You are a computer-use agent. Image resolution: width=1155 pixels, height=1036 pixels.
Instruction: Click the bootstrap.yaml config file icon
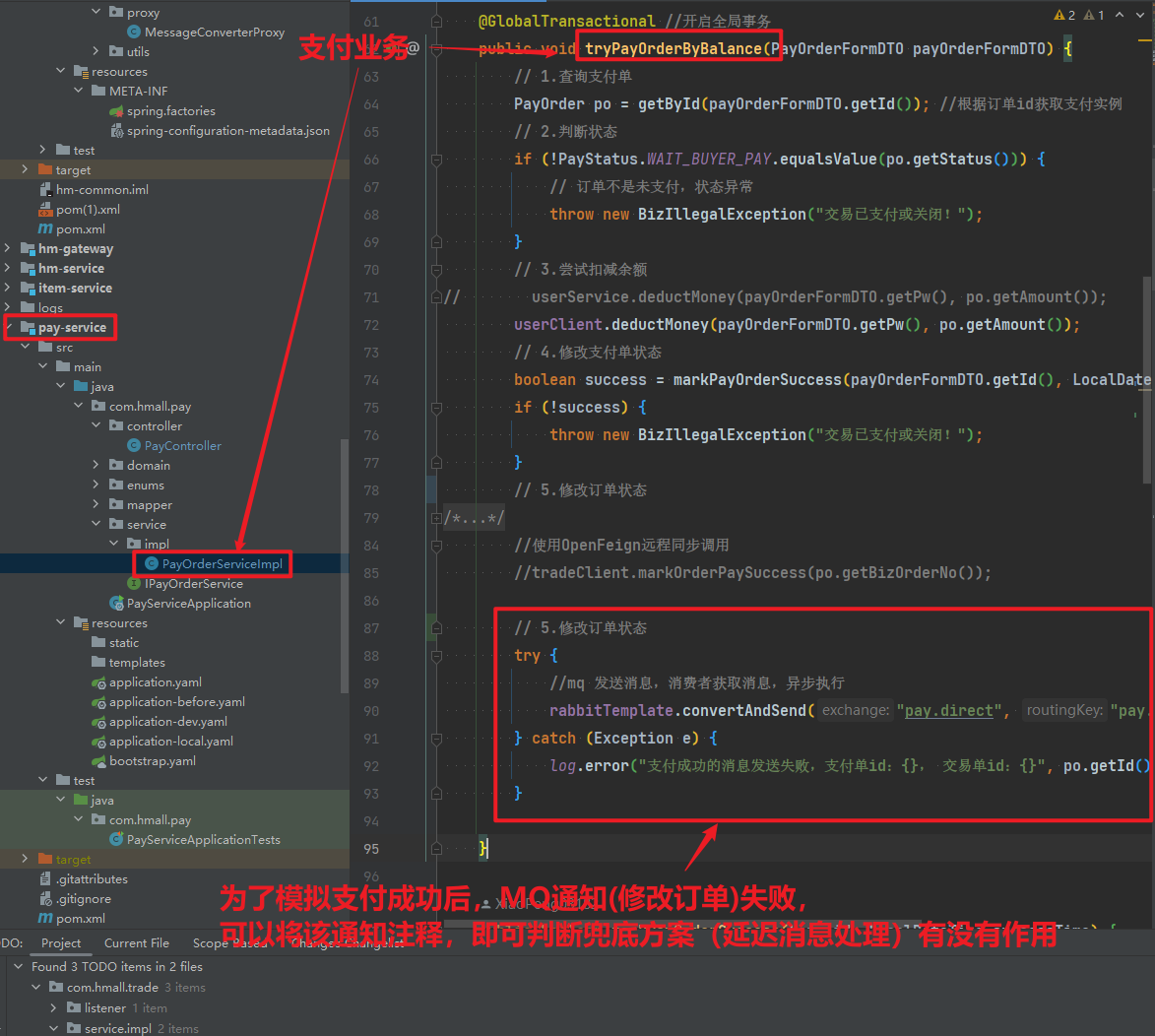(98, 761)
